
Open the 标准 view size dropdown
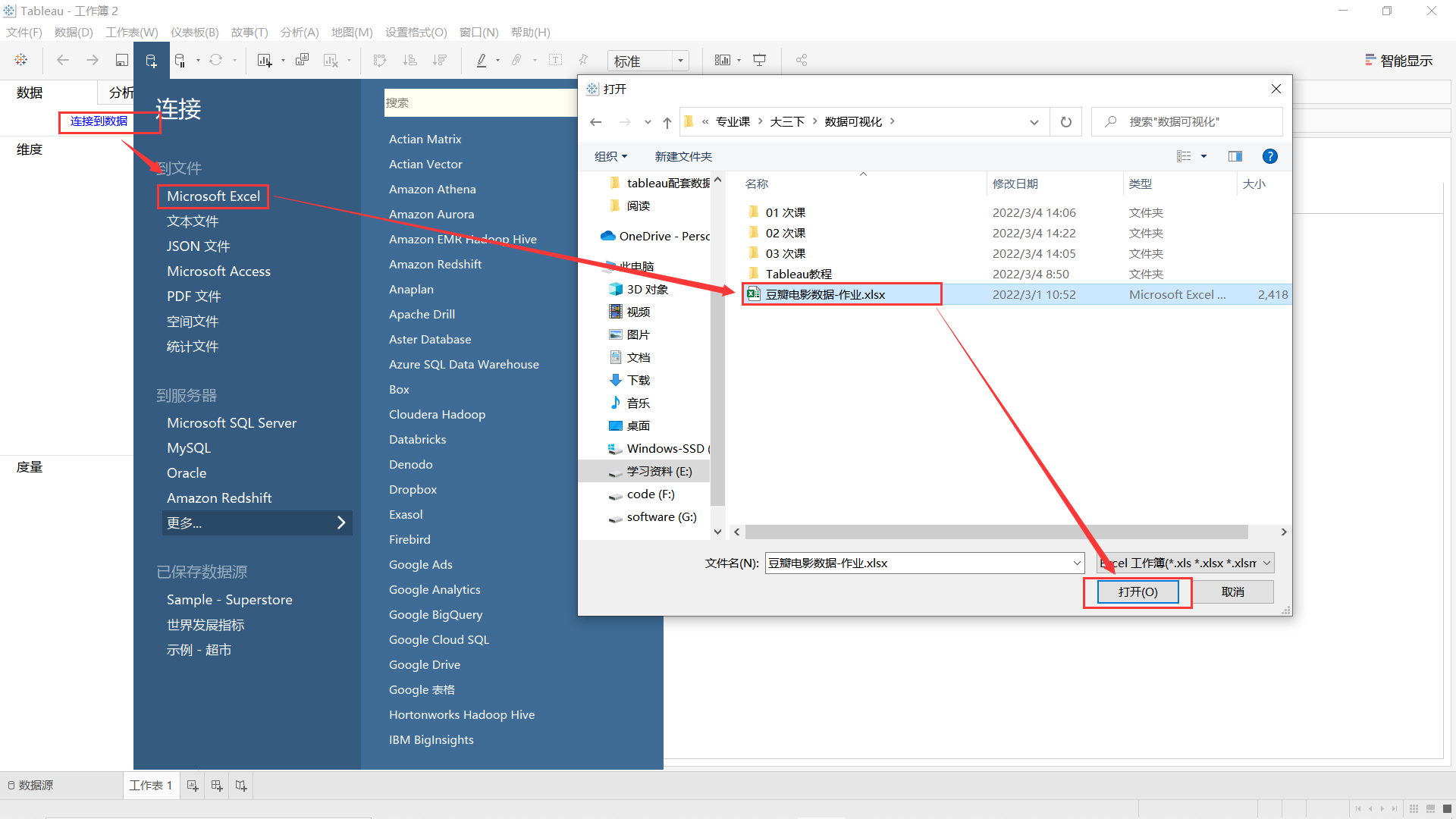(680, 61)
